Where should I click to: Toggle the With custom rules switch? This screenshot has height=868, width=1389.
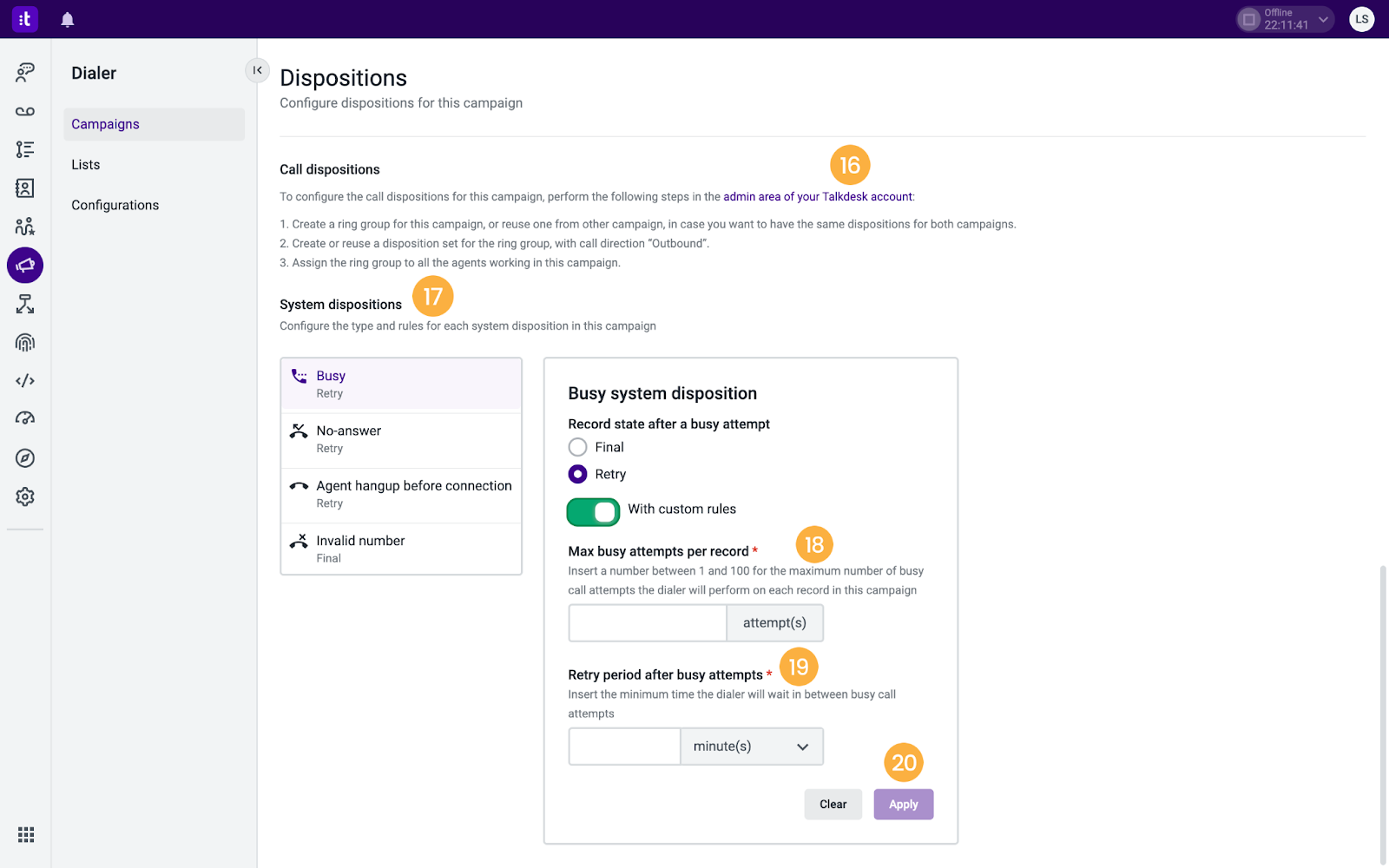pyautogui.click(x=593, y=512)
